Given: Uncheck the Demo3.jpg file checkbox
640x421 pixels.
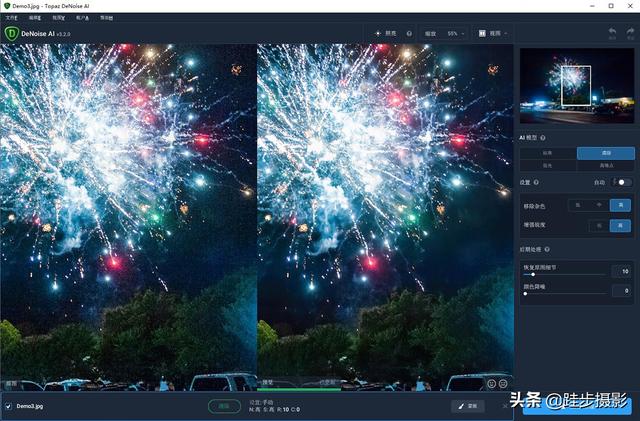Looking at the screenshot, I should (x=9, y=406).
